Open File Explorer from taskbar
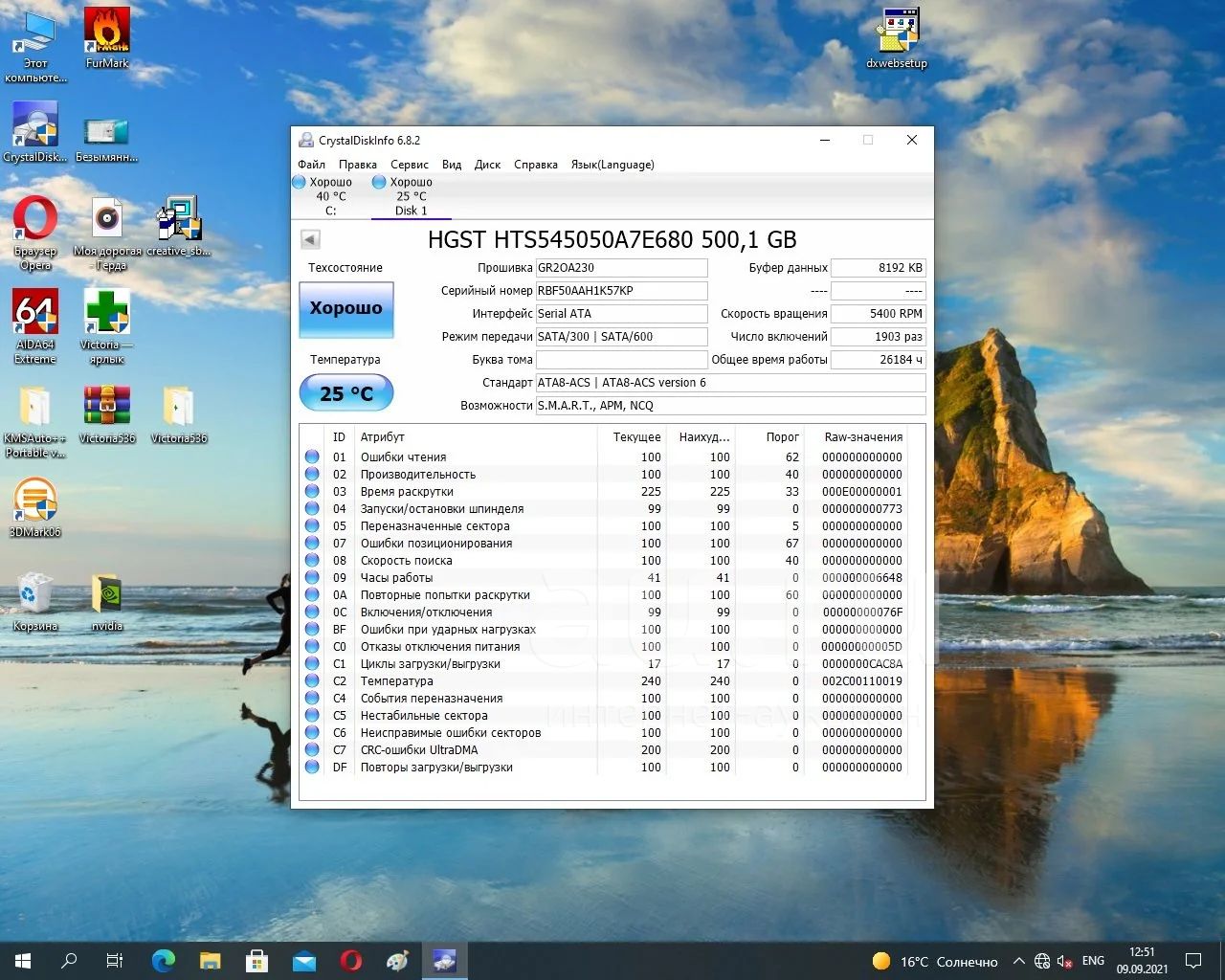Viewport: 1225px width, 980px height. (210, 960)
